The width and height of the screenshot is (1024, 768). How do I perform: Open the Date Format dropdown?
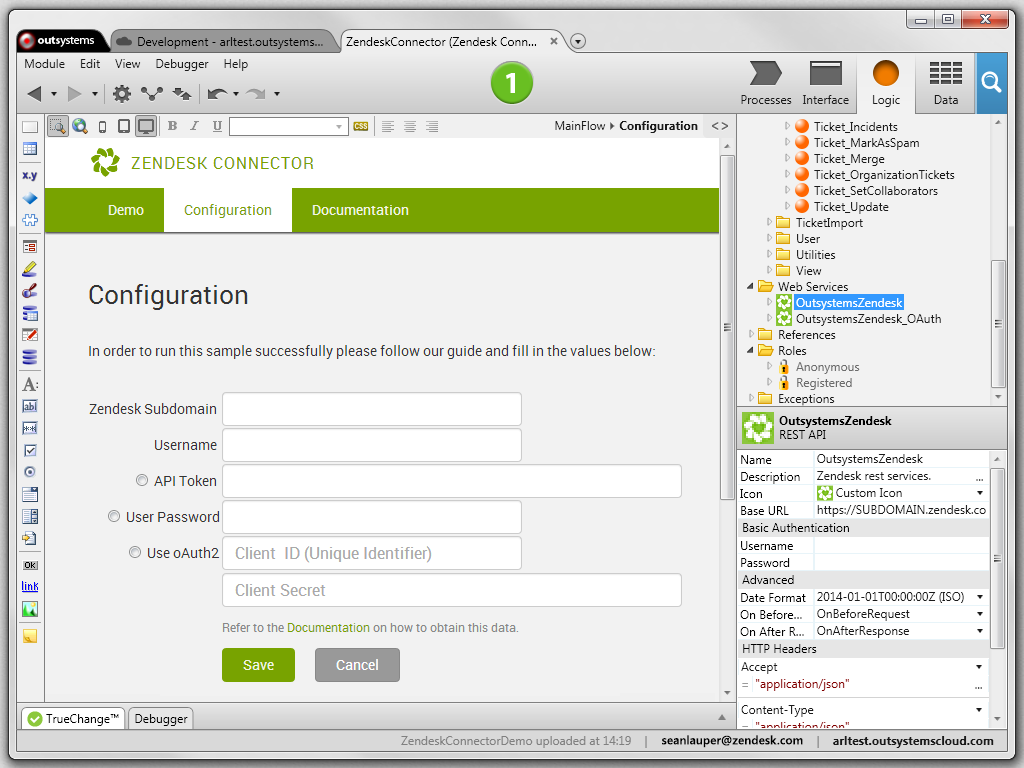pyautogui.click(x=980, y=597)
